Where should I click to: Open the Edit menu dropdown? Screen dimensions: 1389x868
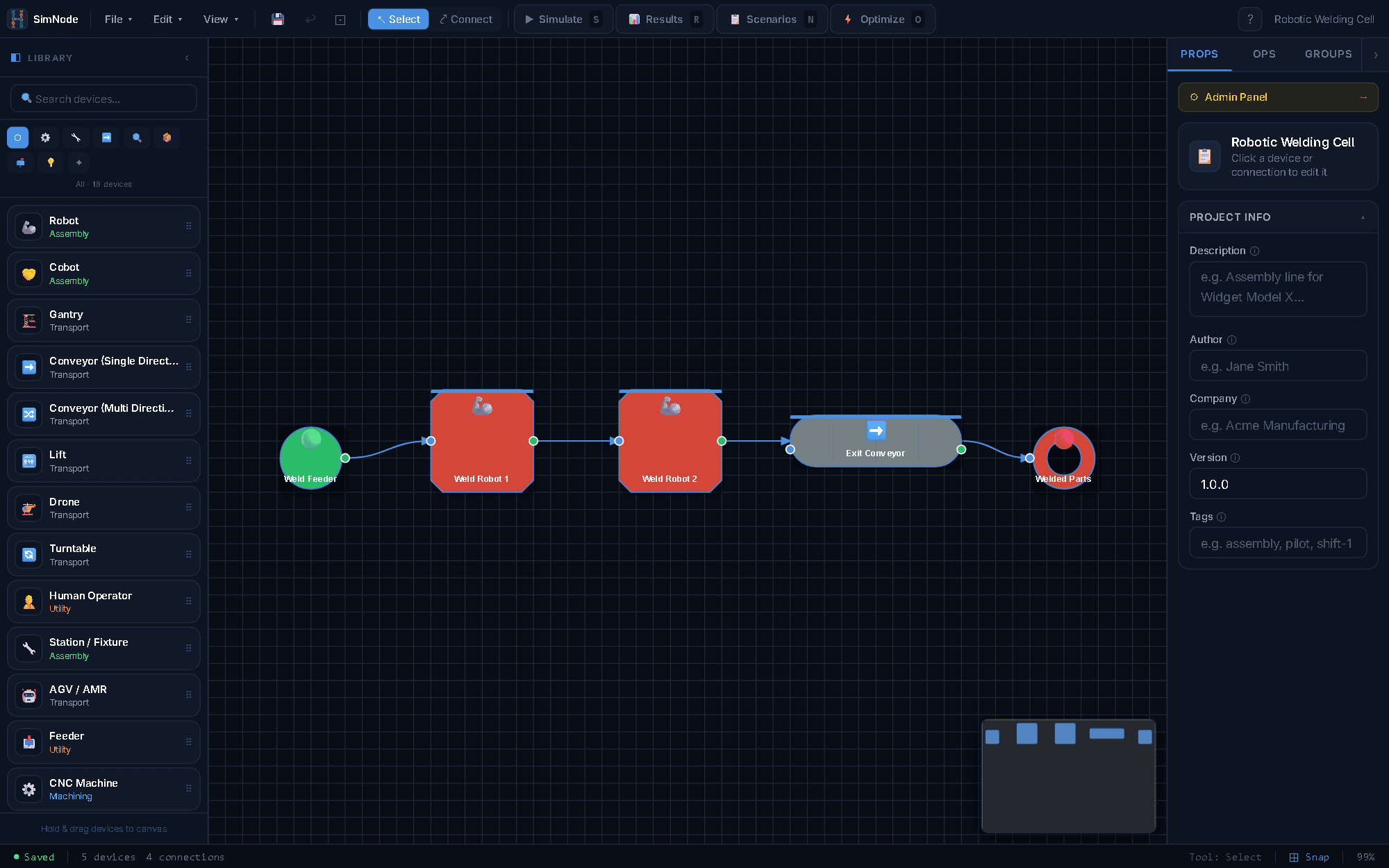tap(168, 19)
